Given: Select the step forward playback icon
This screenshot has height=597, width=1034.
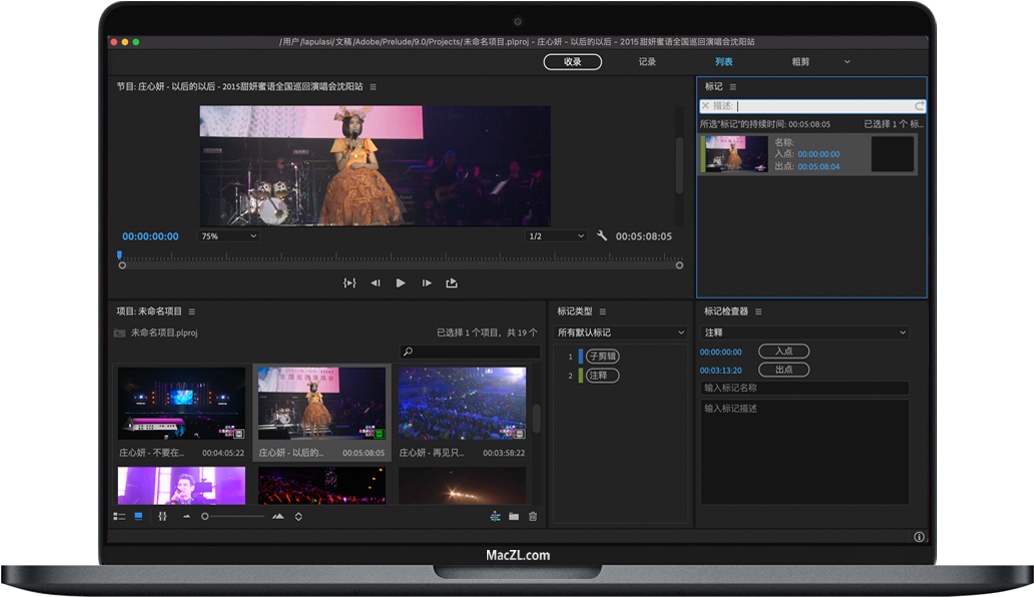Looking at the screenshot, I should (x=427, y=283).
